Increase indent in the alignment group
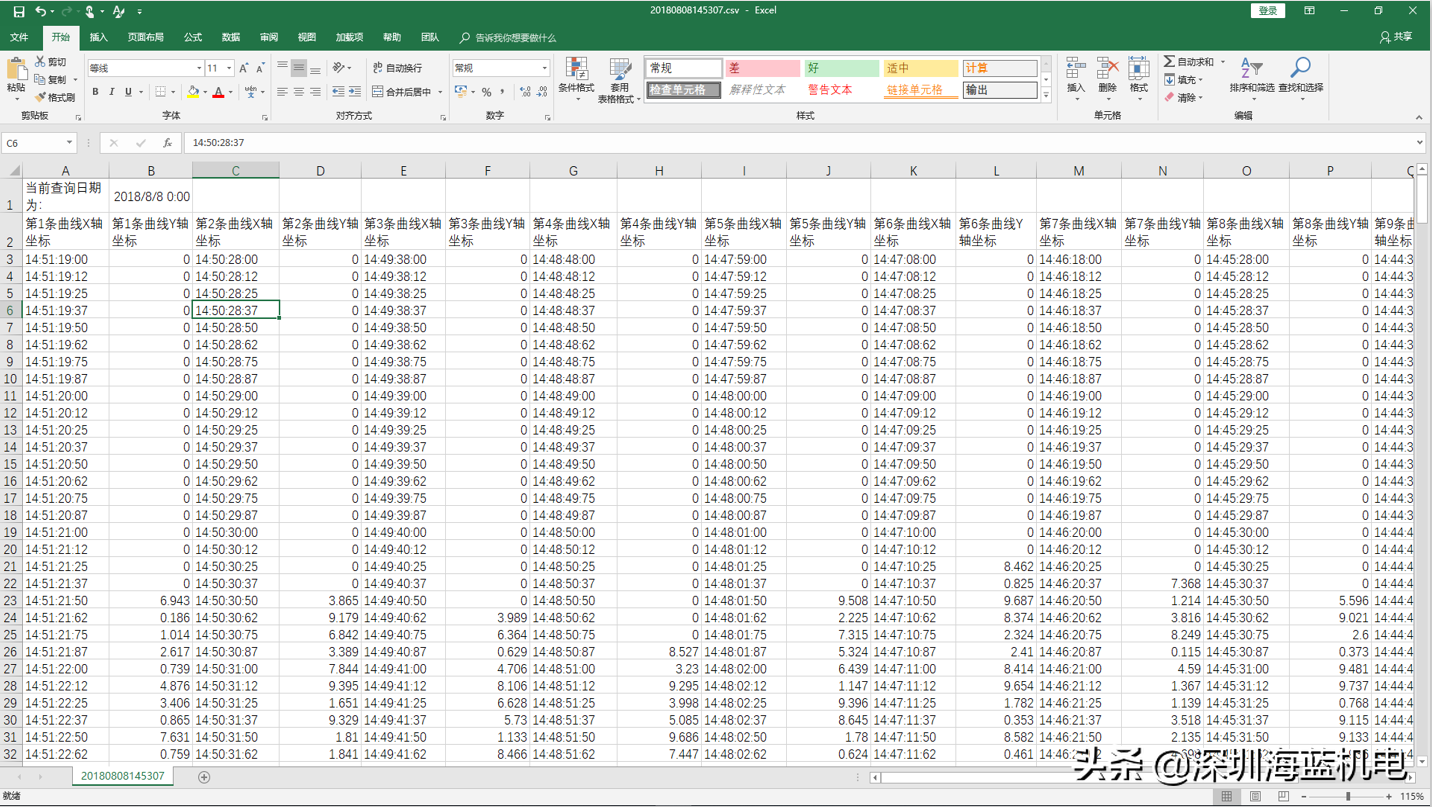Image resolution: width=1432 pixels, height=807 pixels. [355, 92]
